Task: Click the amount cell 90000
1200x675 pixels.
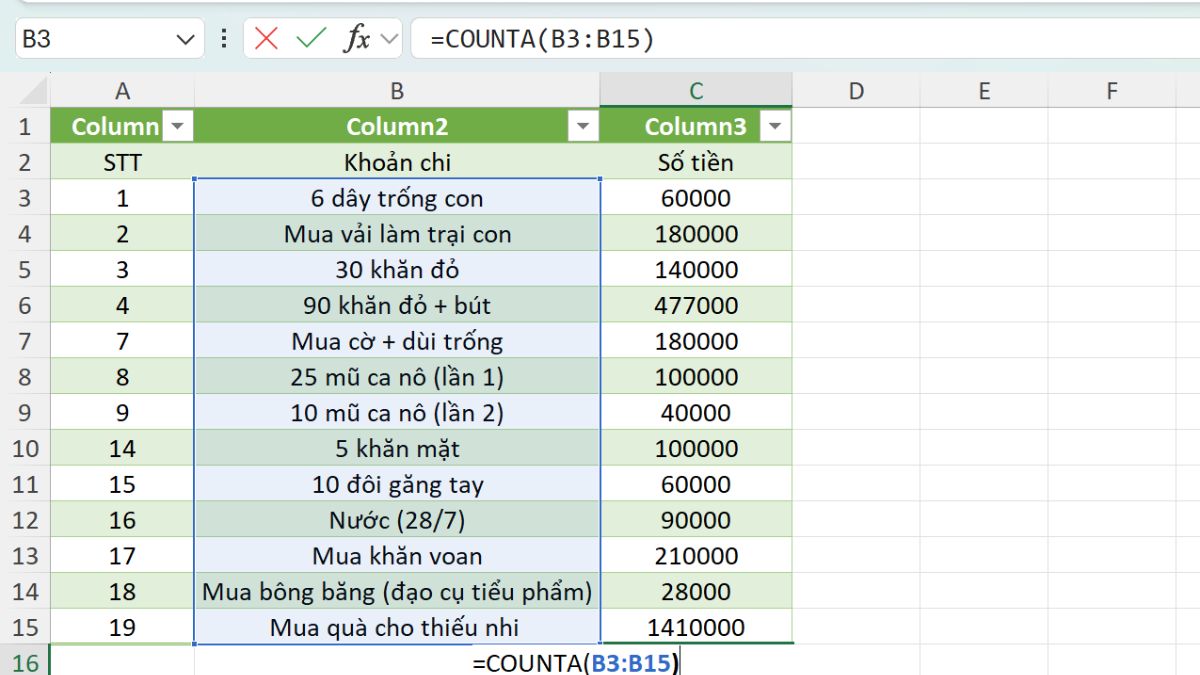Action: point(696,520)
